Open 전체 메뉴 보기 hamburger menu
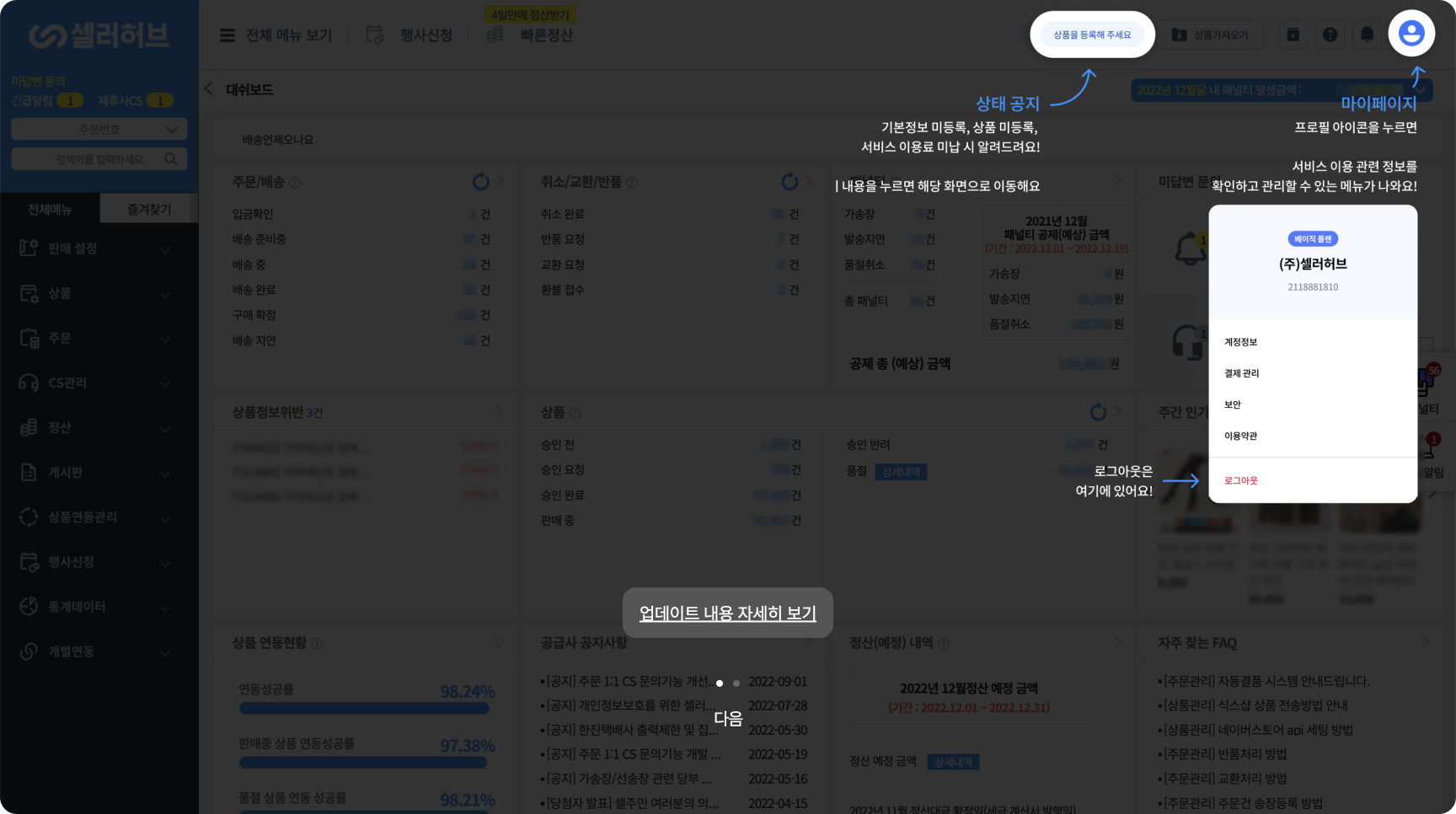This screenshot has height=814, width=1456. point(227,35)
